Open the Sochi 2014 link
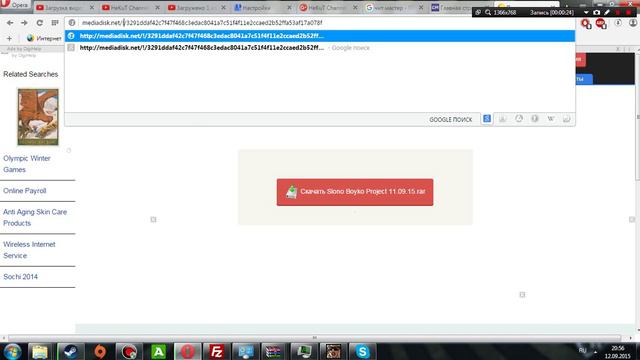The image size is (640, 360). (x=20, y=277)
